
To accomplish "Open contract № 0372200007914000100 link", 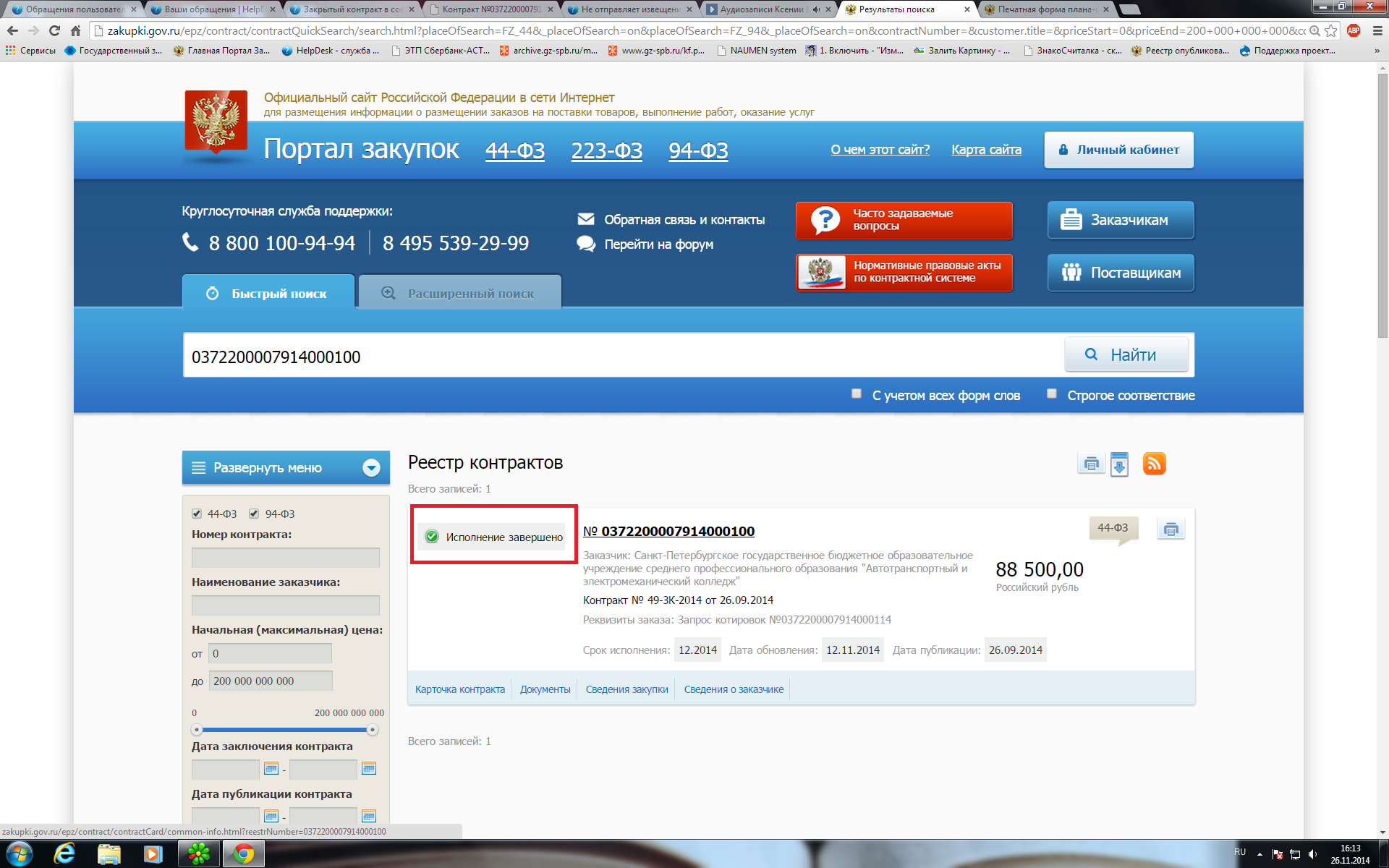I will point(677,531).
